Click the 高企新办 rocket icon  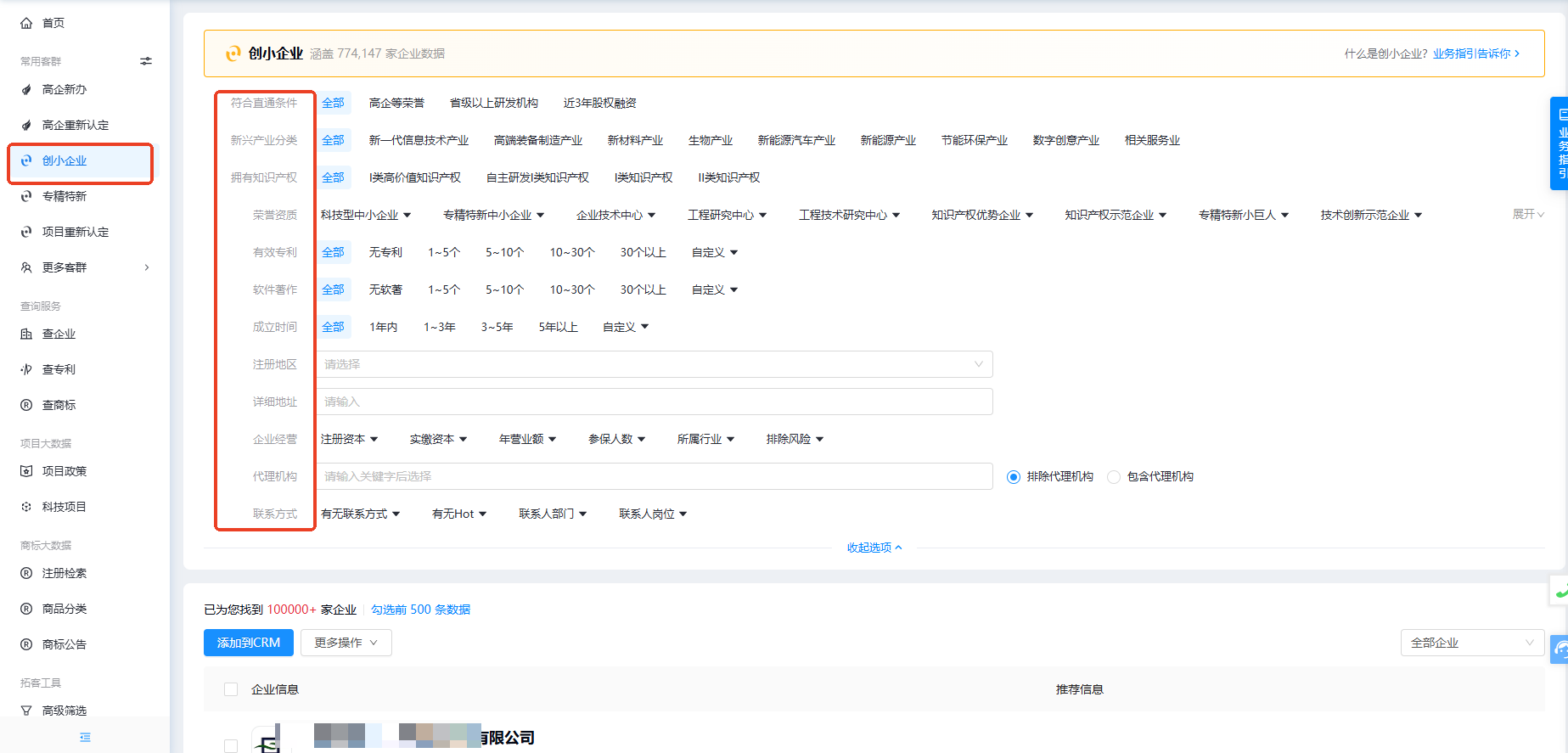pyautogui.click(x=26, y=89)
